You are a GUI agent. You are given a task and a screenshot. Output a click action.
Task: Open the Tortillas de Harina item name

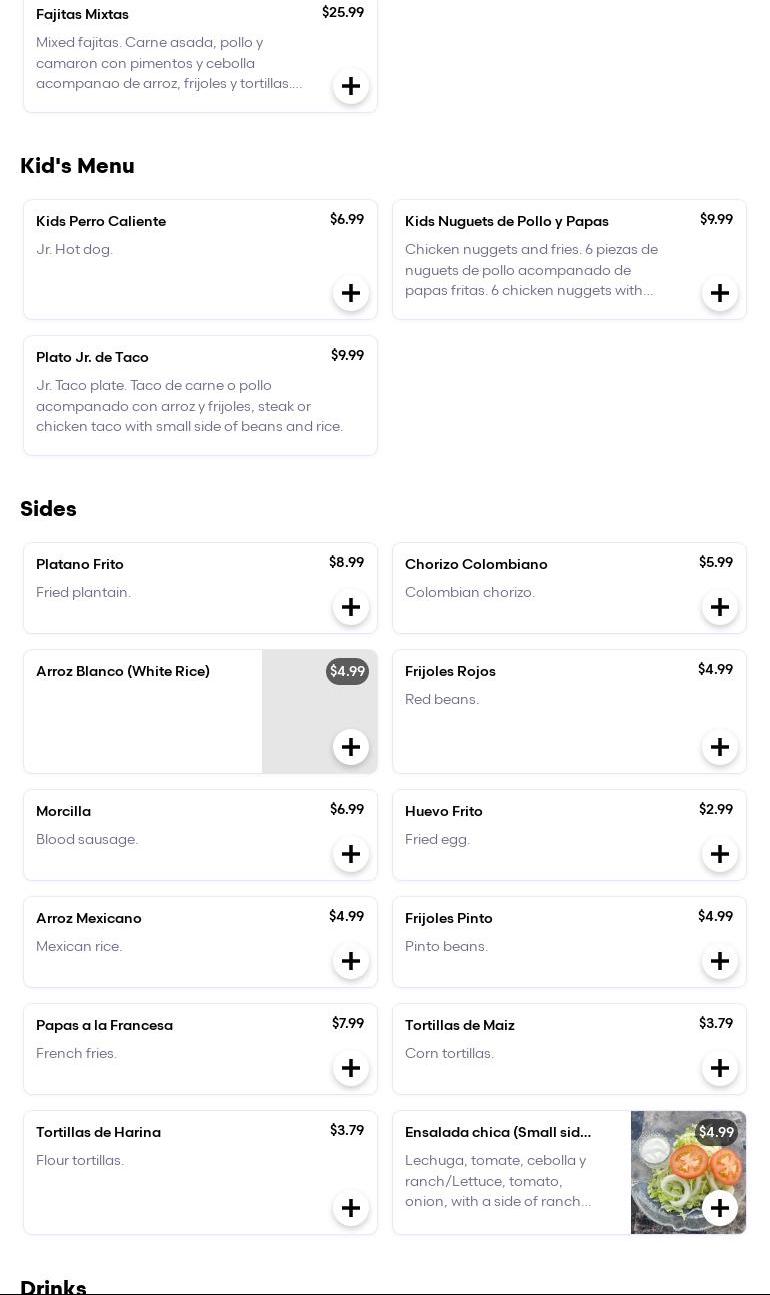(x=98, y=1132)
